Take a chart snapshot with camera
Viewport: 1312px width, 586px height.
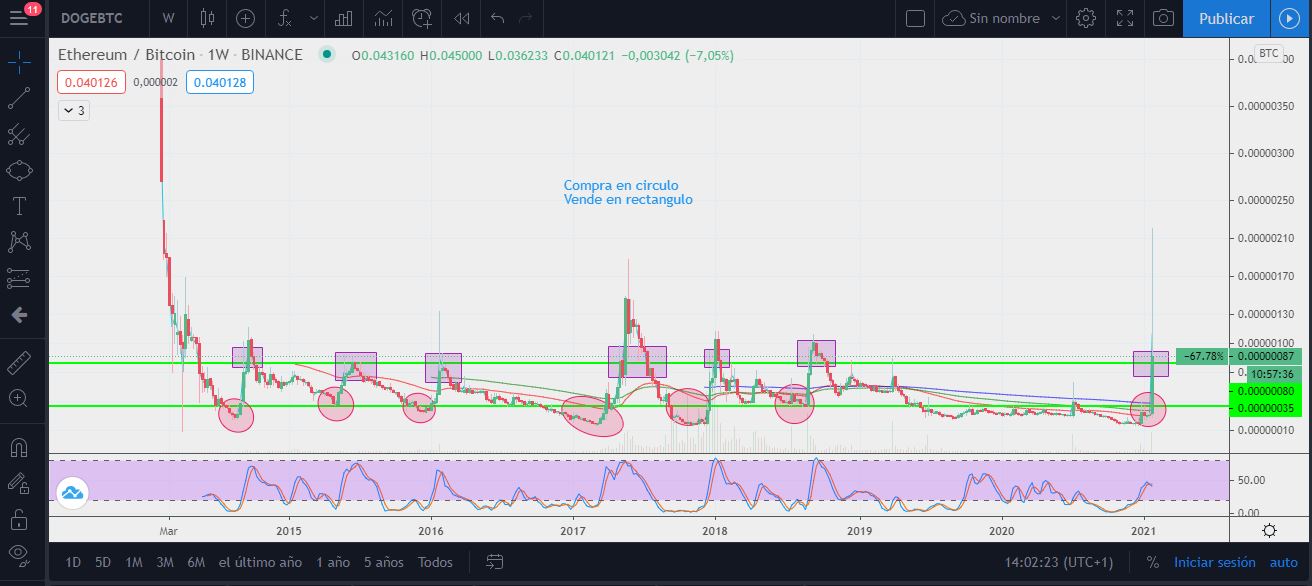1163,18
